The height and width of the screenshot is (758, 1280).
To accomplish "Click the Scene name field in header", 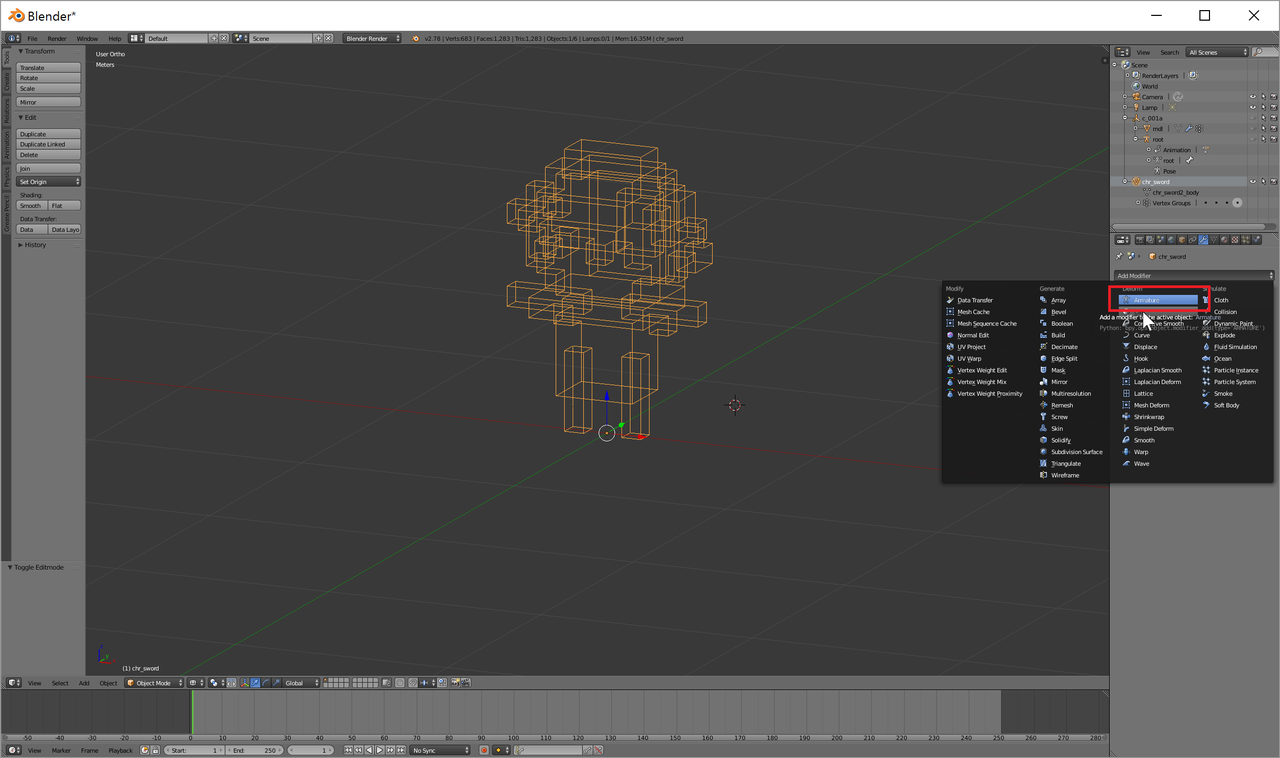I will (x=280, y=38).
